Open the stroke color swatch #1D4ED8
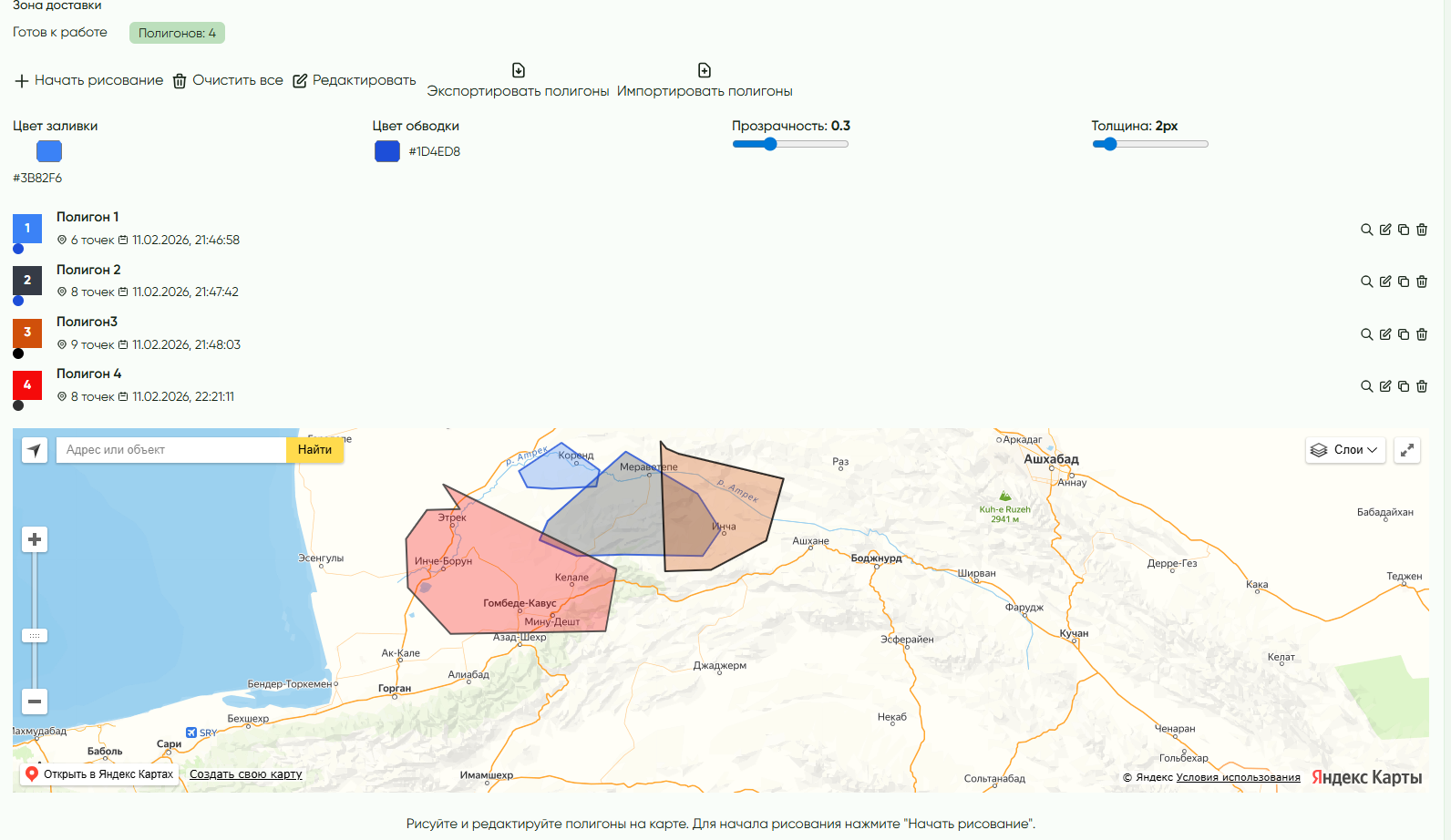Screen dimensions: 1451x840 click(387, 151)
